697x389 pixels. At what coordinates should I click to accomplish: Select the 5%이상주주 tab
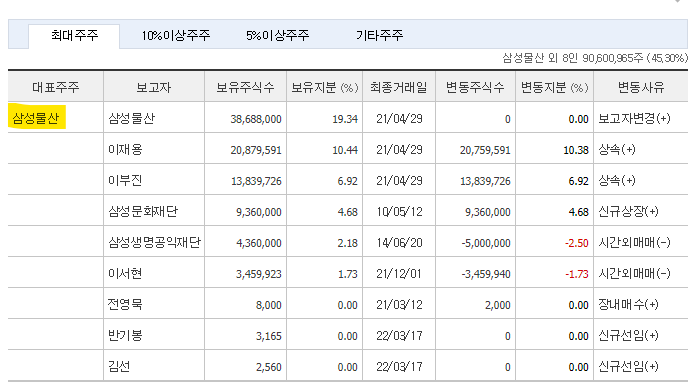[x=277, y=36]
